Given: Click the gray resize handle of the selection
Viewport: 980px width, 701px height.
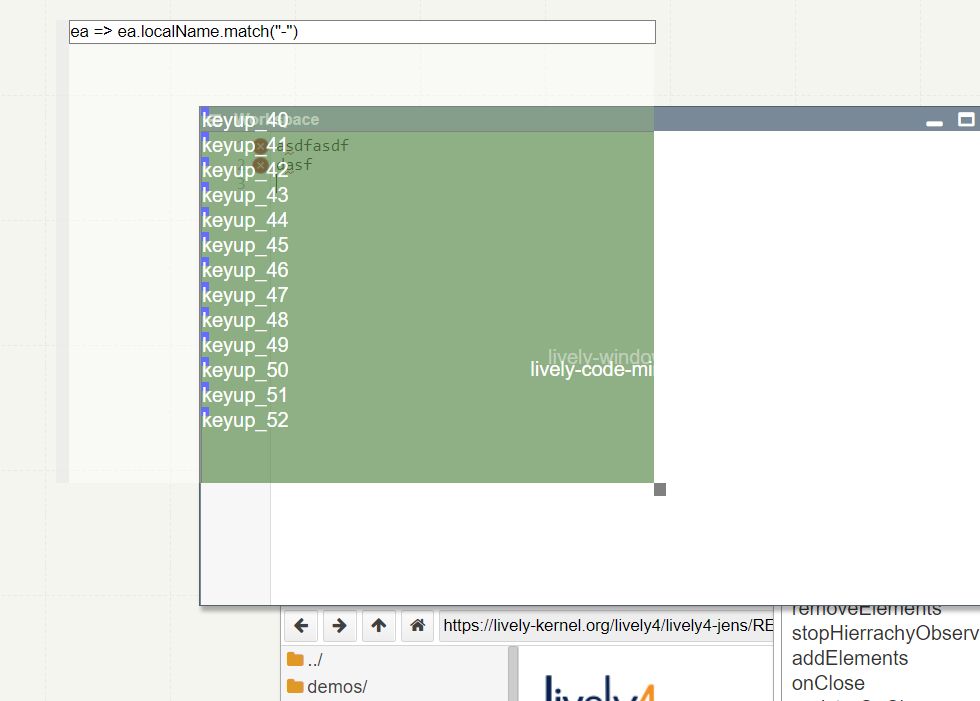Looking at the screenshot, I should point(660,489).
